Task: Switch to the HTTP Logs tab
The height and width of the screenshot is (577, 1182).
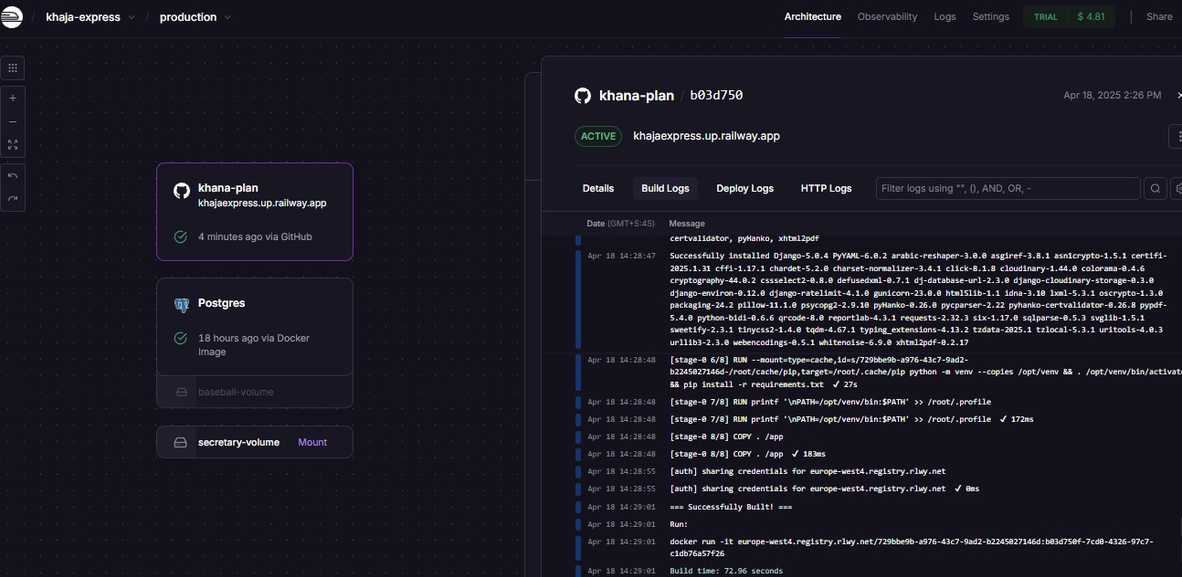Action: pyautogui.click(x=825, y=188)
